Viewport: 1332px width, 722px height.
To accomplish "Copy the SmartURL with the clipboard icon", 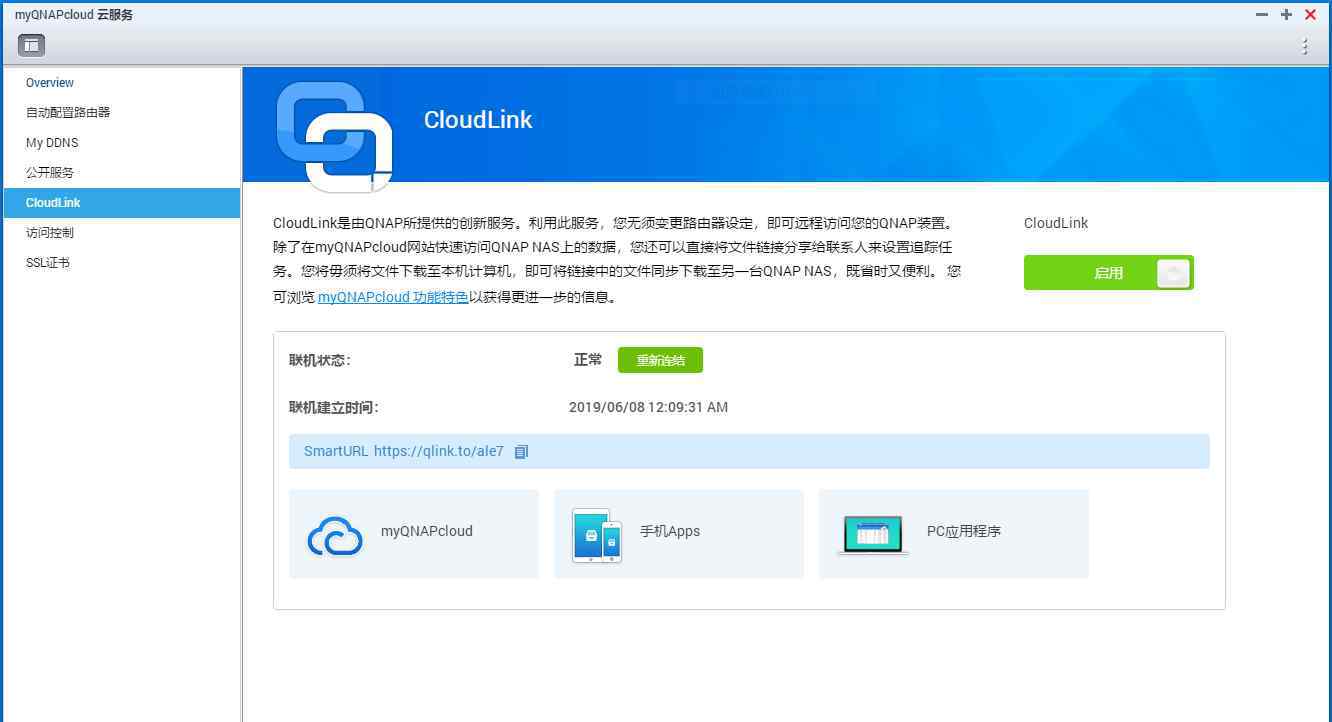I will pyautogui.click(x=521, y=452).
